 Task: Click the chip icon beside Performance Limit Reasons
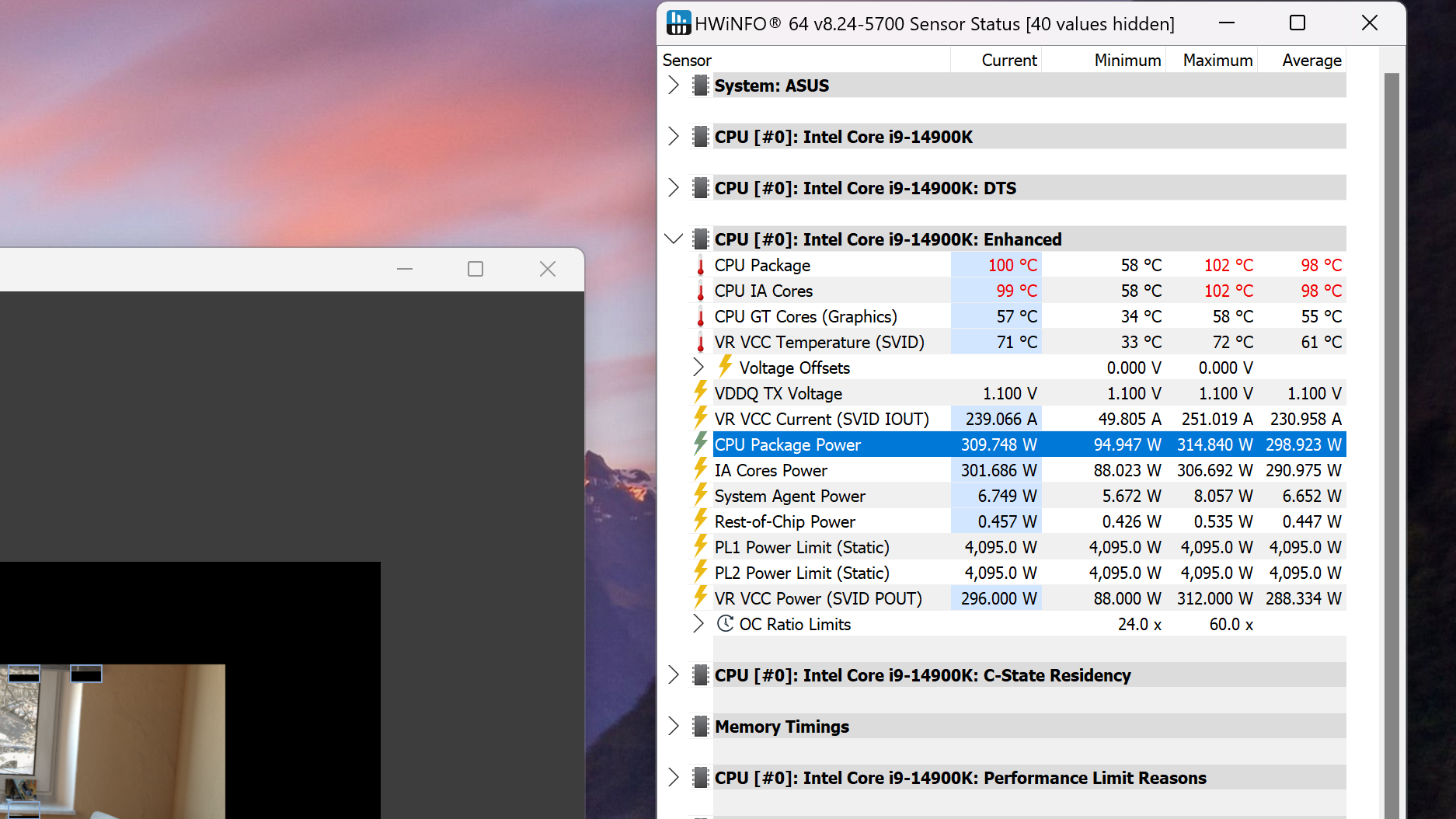(x=701, y=778)
